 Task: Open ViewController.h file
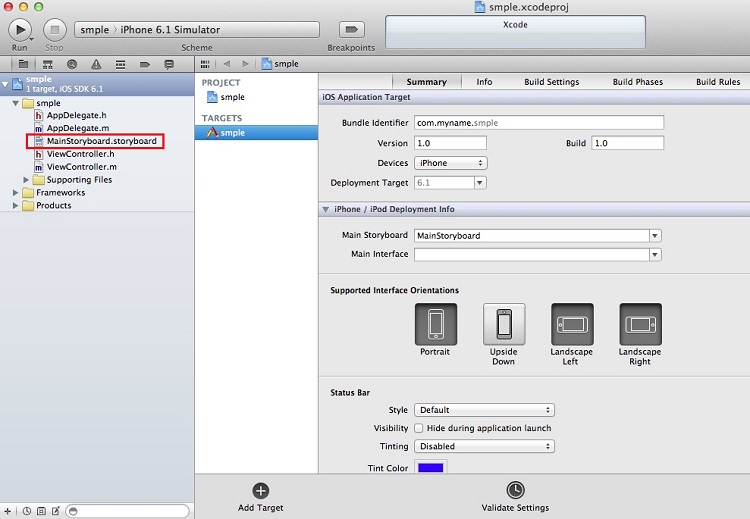[x=80, y=154]
